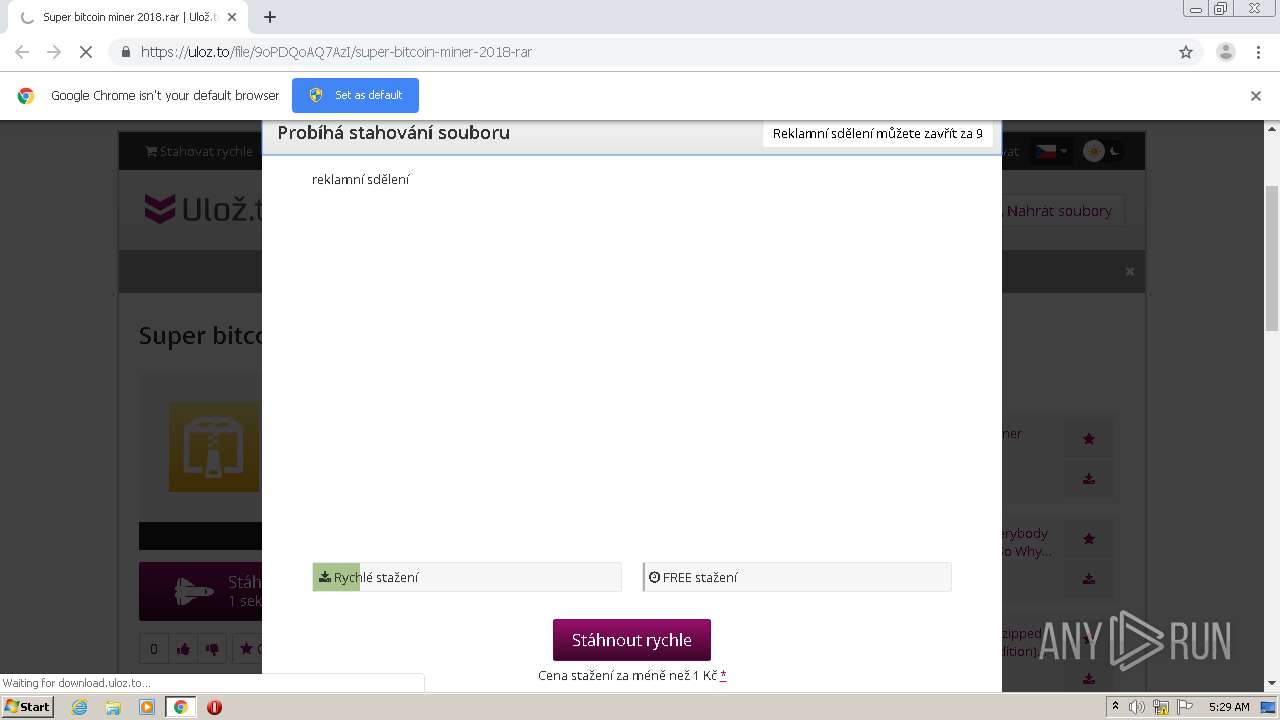Click the download icon beside the 'zipped' related file
Viewport: 1280px width, 720px height.
click(x=1089, y=679)
